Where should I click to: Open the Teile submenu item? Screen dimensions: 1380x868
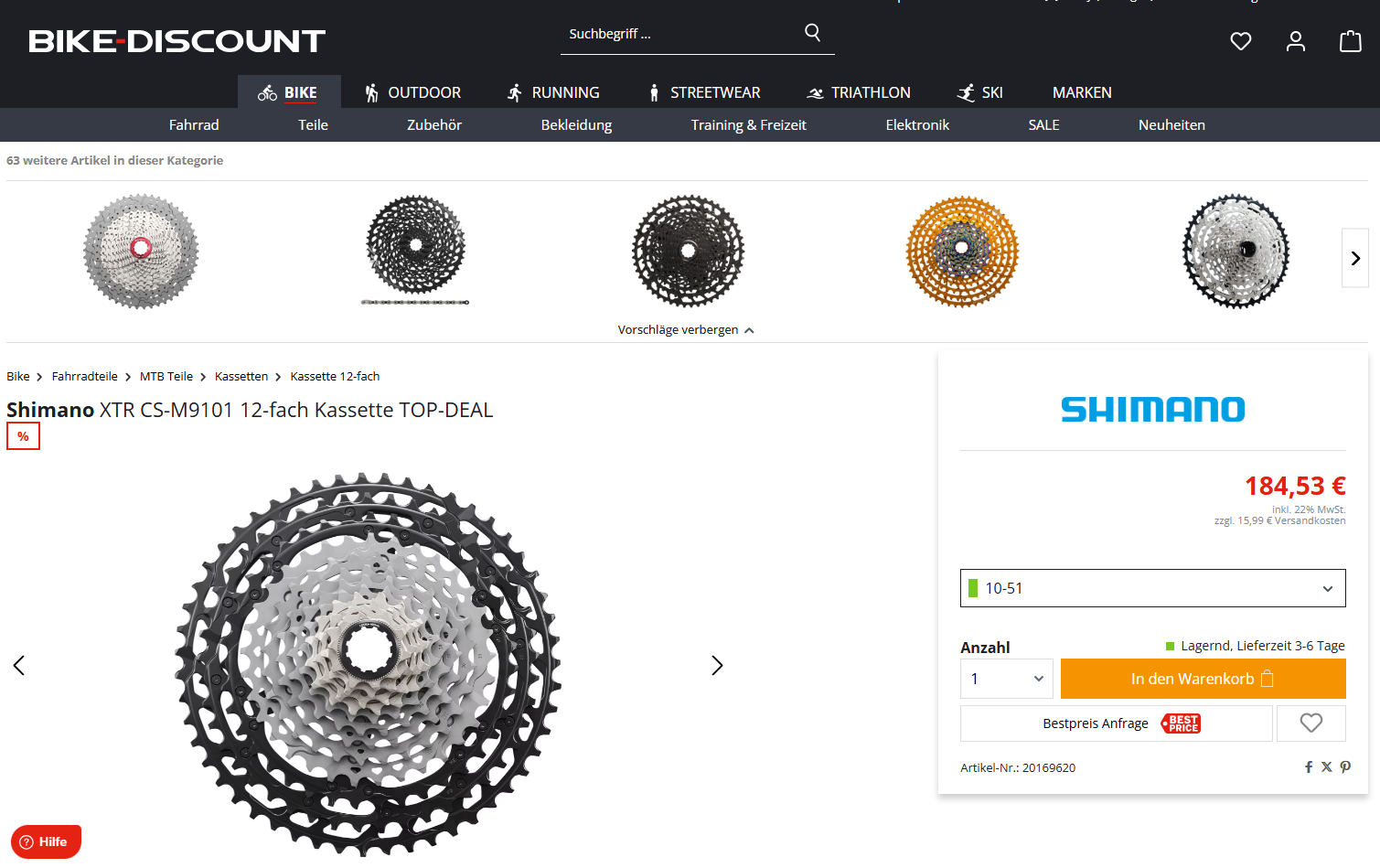pos(313,125)
